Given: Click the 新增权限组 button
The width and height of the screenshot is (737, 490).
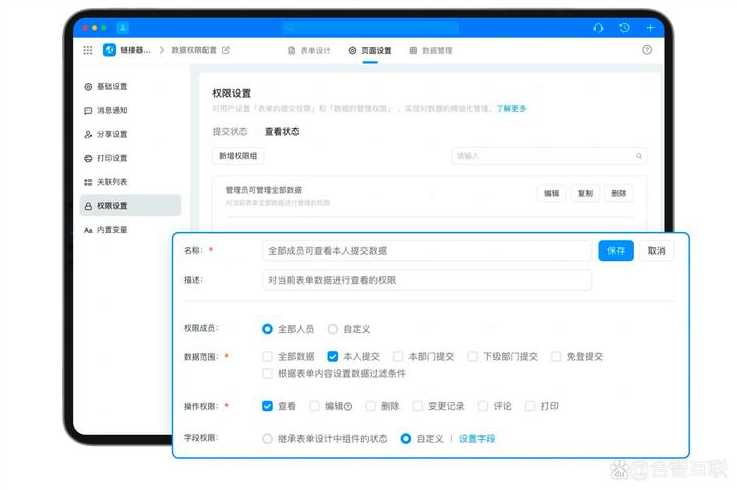Looking at the screenshot, I should click(x=238, y=156).
